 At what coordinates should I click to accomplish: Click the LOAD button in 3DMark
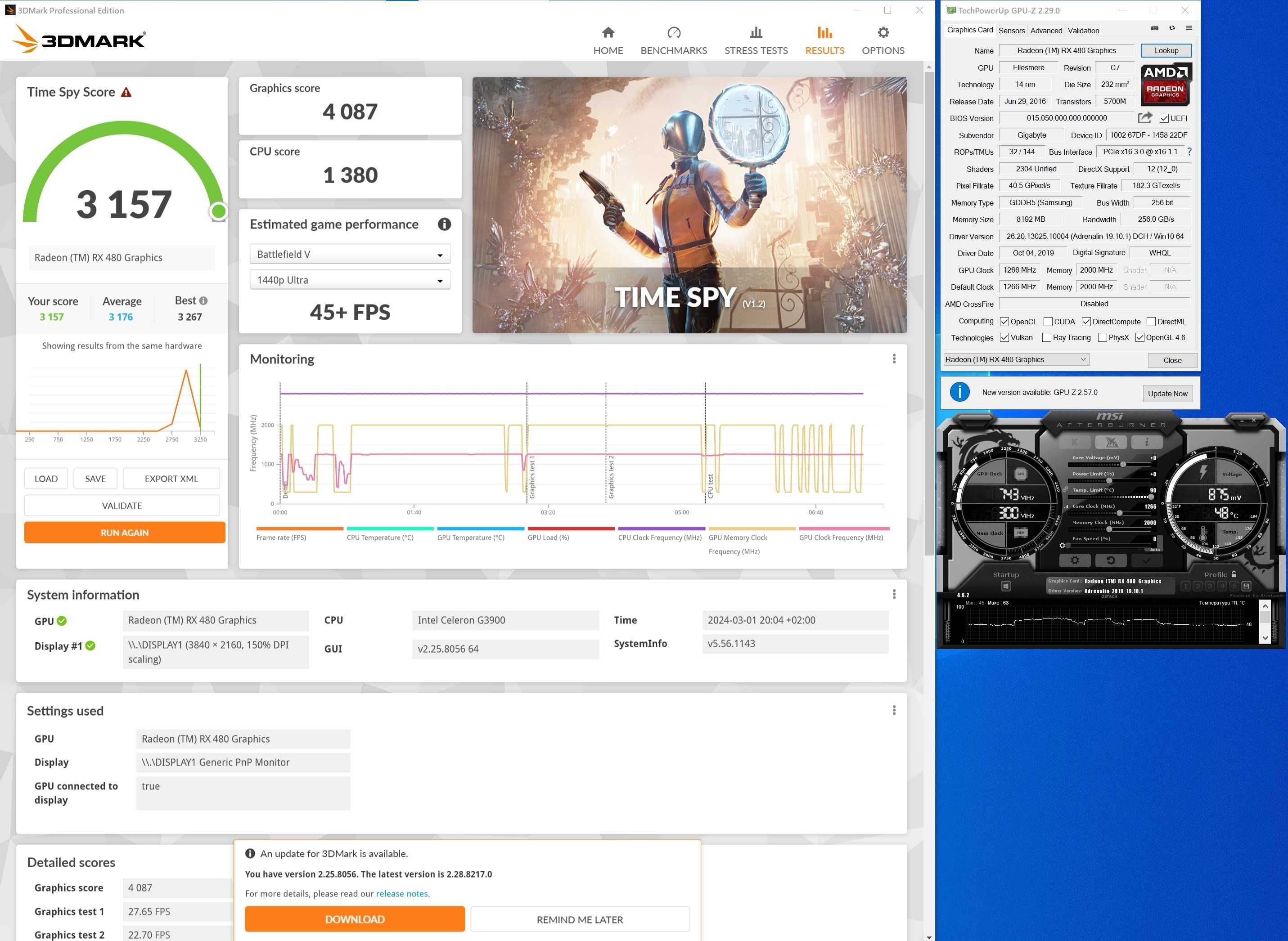tap(46, 479)
